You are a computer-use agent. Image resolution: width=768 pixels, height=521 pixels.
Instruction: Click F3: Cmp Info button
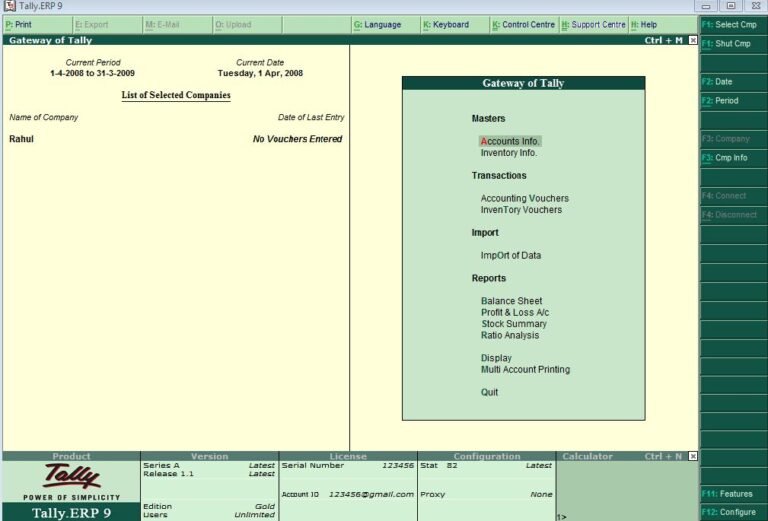coord(733,158)
